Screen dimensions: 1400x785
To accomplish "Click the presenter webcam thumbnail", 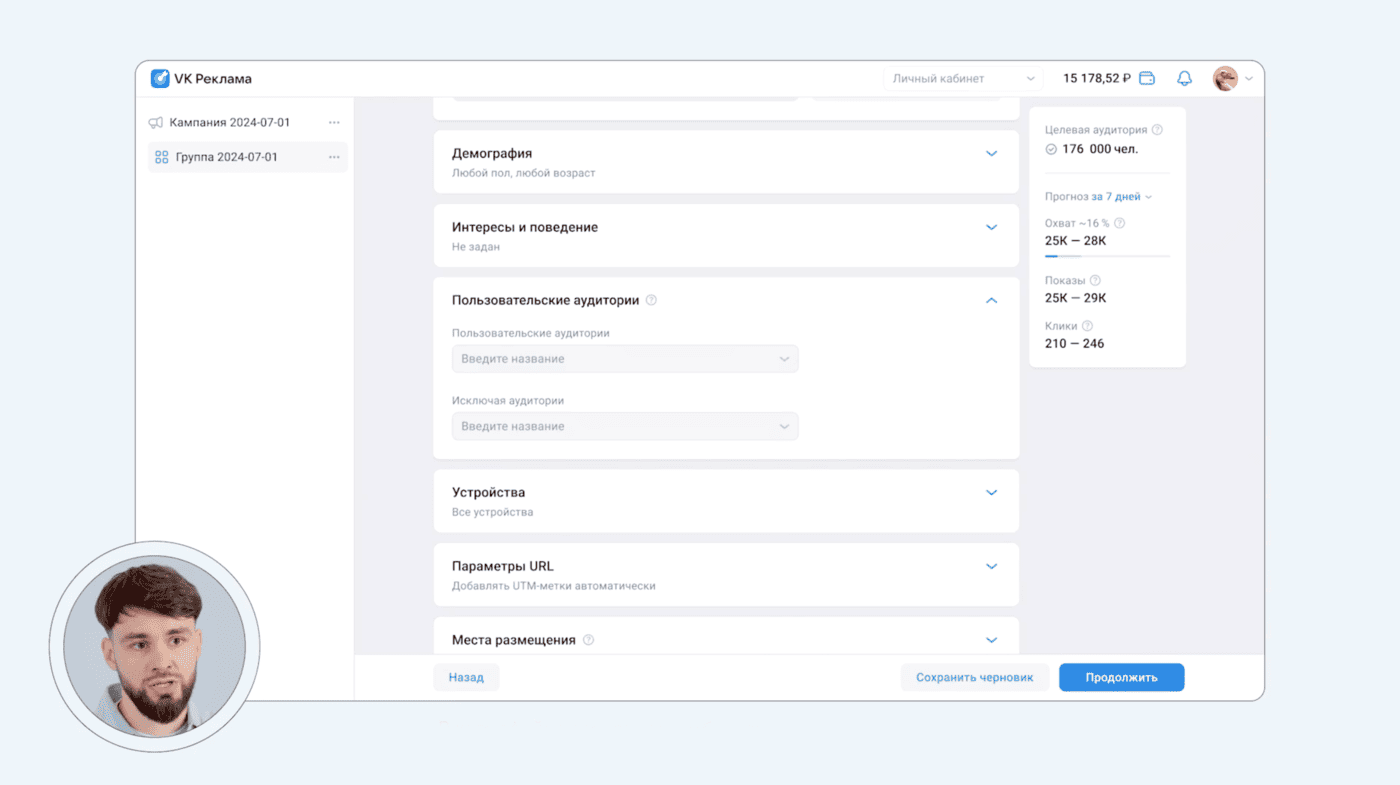I will click(x=154, y=646).
